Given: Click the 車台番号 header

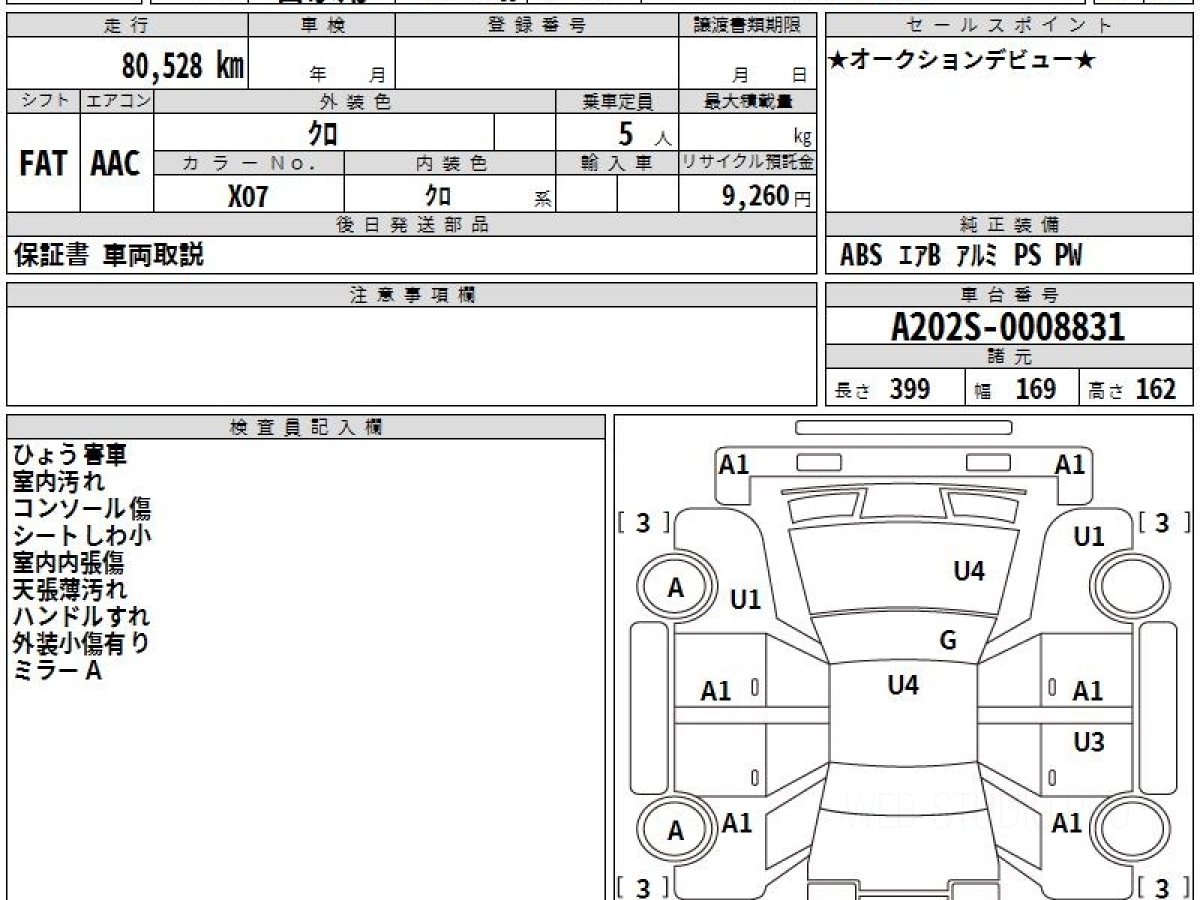Looking at the screenshot, I should (1010, 295).
